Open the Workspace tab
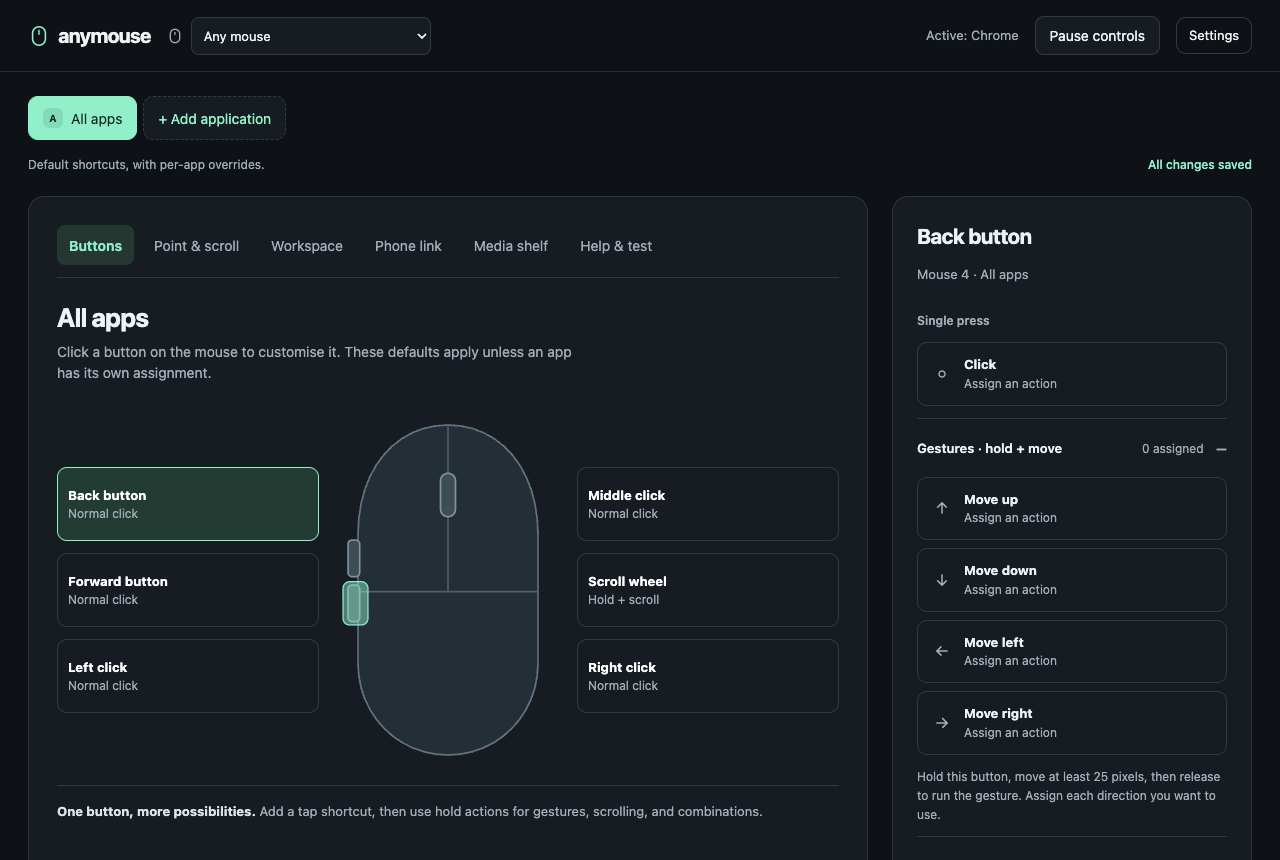1280x860 pixels. click(x=307, y=246)
